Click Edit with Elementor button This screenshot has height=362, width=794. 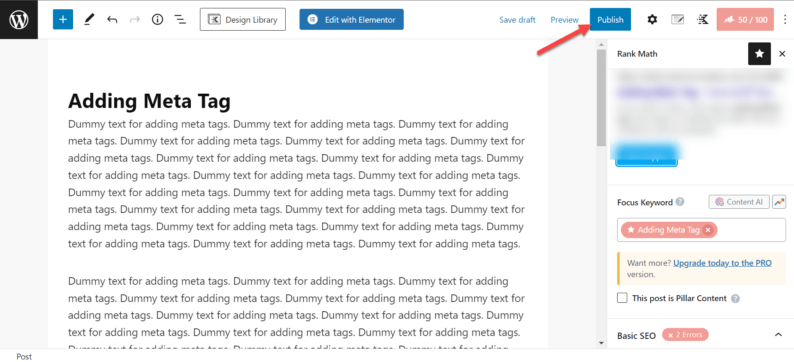351,20
